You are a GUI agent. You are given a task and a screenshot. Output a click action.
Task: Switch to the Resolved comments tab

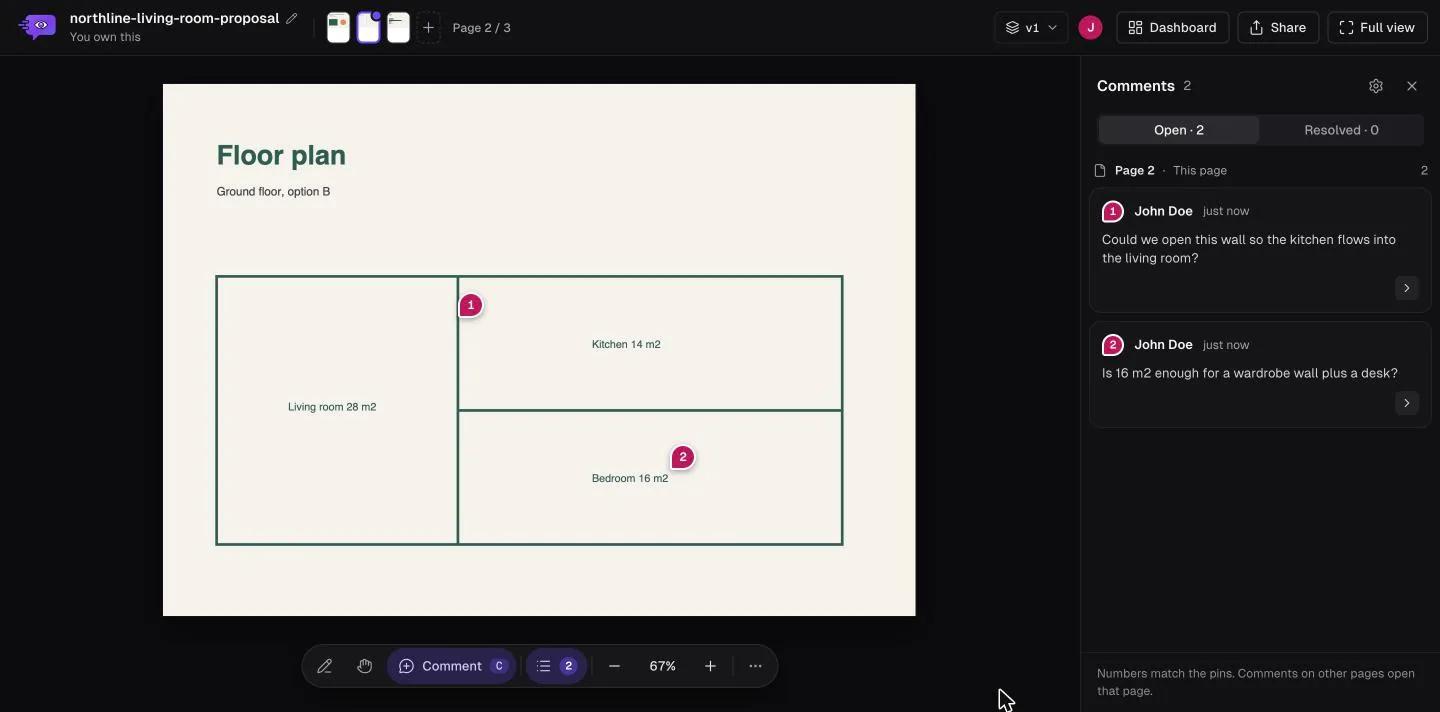point(1341,130)
